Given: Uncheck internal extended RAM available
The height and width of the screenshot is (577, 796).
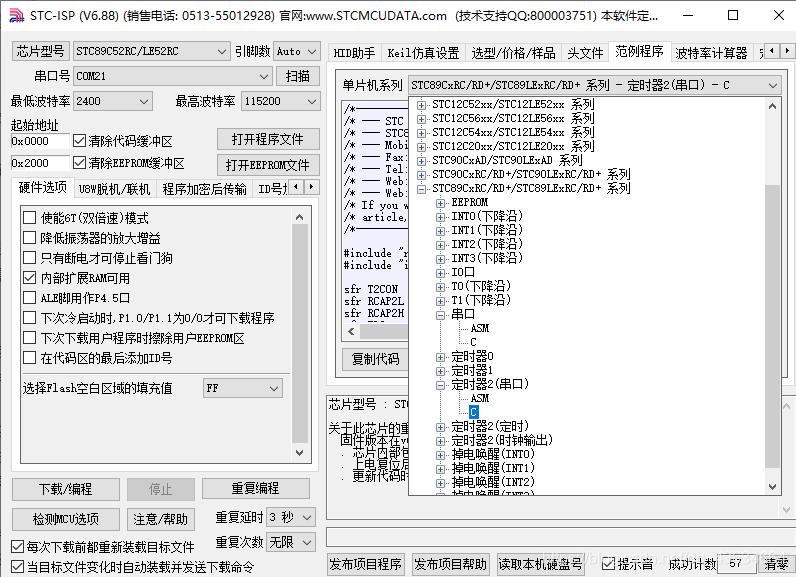Looking at the screenshot, I should [x=29, y=278].
